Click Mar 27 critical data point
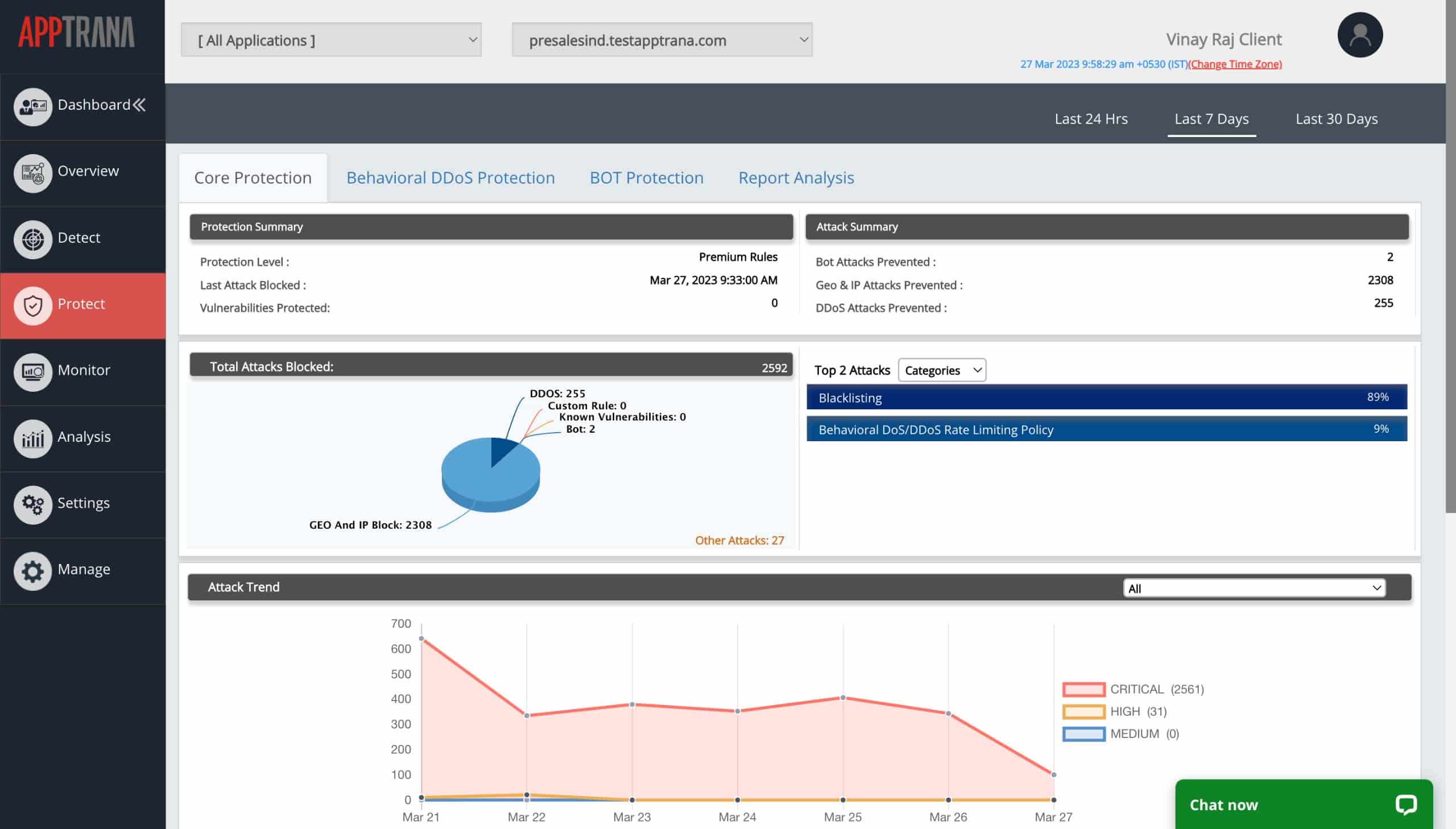 click(x=1053, y=774)
